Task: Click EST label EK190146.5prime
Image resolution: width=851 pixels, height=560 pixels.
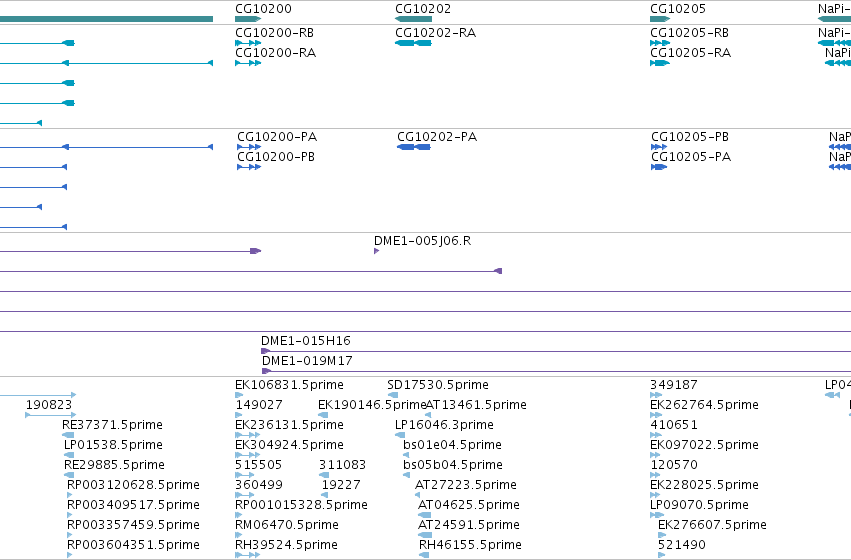Action: pos(372,405)
